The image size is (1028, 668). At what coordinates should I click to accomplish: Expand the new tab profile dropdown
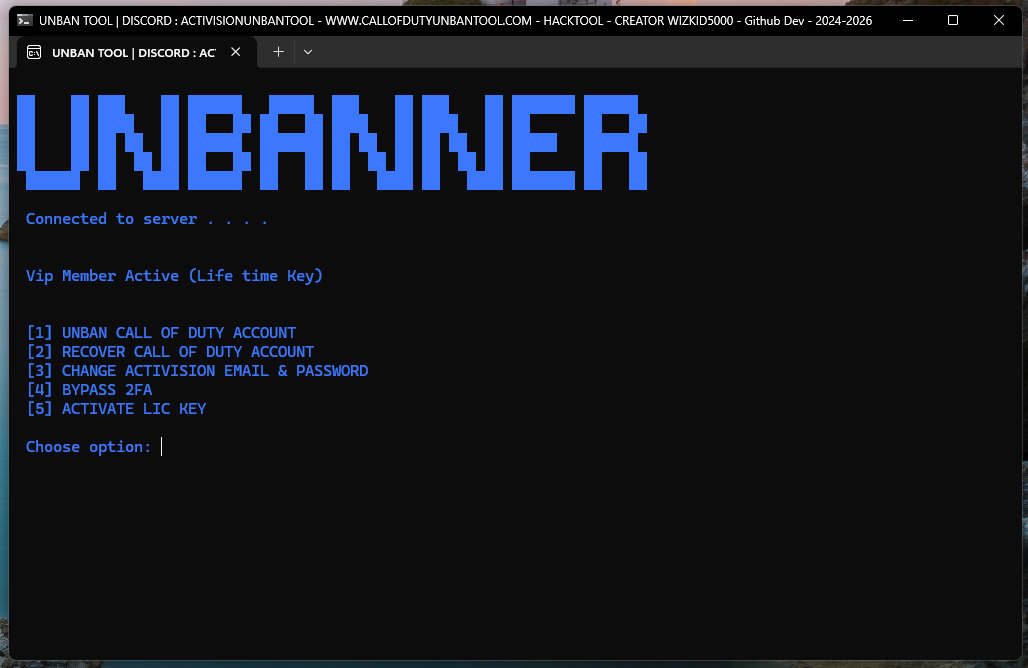tap(307, 52)
